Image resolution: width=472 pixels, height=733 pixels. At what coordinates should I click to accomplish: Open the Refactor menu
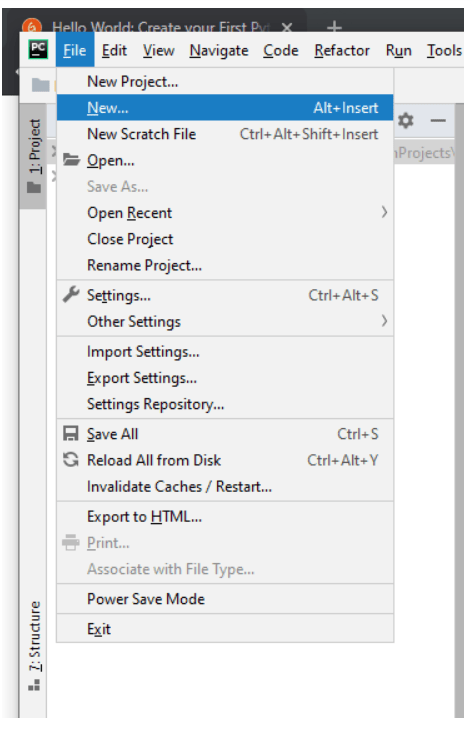[x=342, y=50]
